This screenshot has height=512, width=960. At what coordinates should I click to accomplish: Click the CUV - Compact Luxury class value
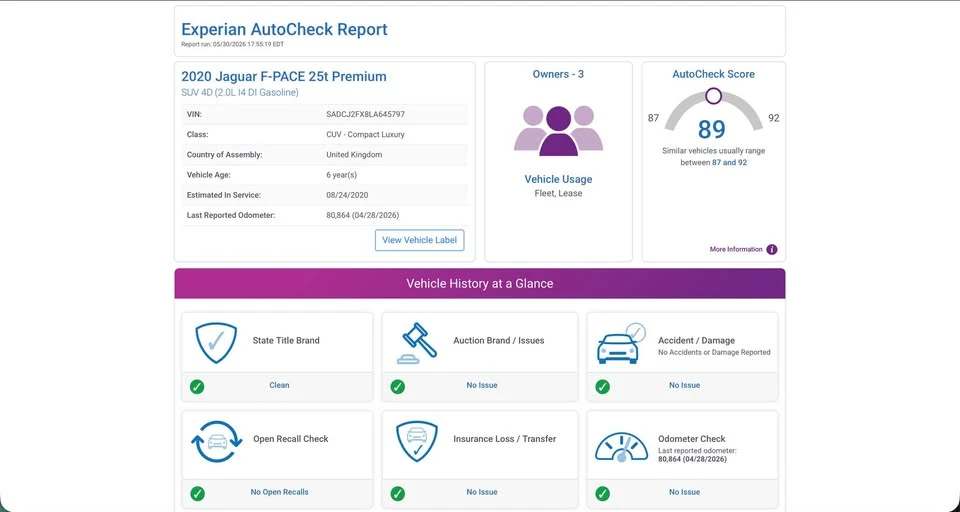pyautogui.click(x=366, y=135)
